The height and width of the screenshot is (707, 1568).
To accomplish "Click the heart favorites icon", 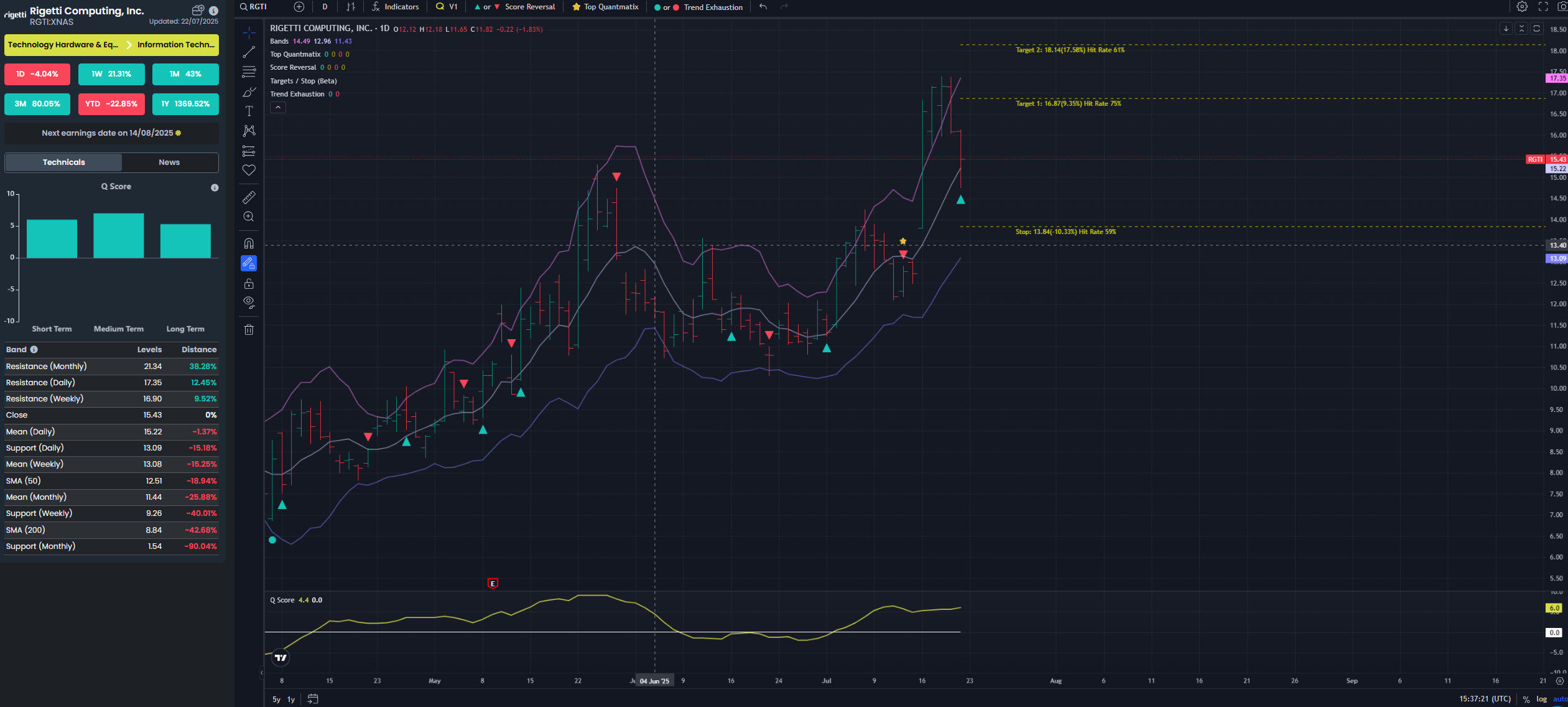I will tap(249, 170).
